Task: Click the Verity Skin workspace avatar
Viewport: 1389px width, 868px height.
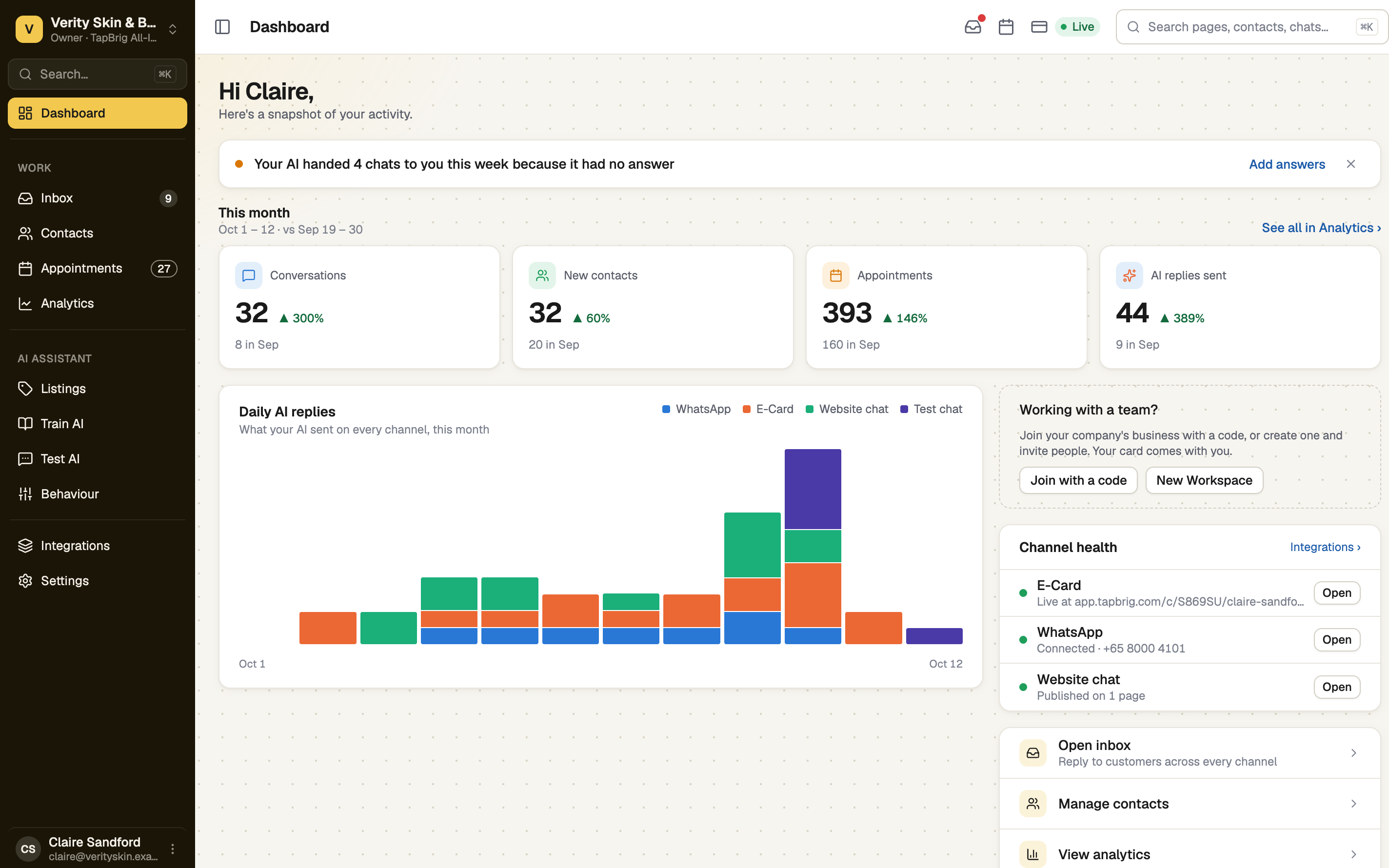Action: pos(29,29)
